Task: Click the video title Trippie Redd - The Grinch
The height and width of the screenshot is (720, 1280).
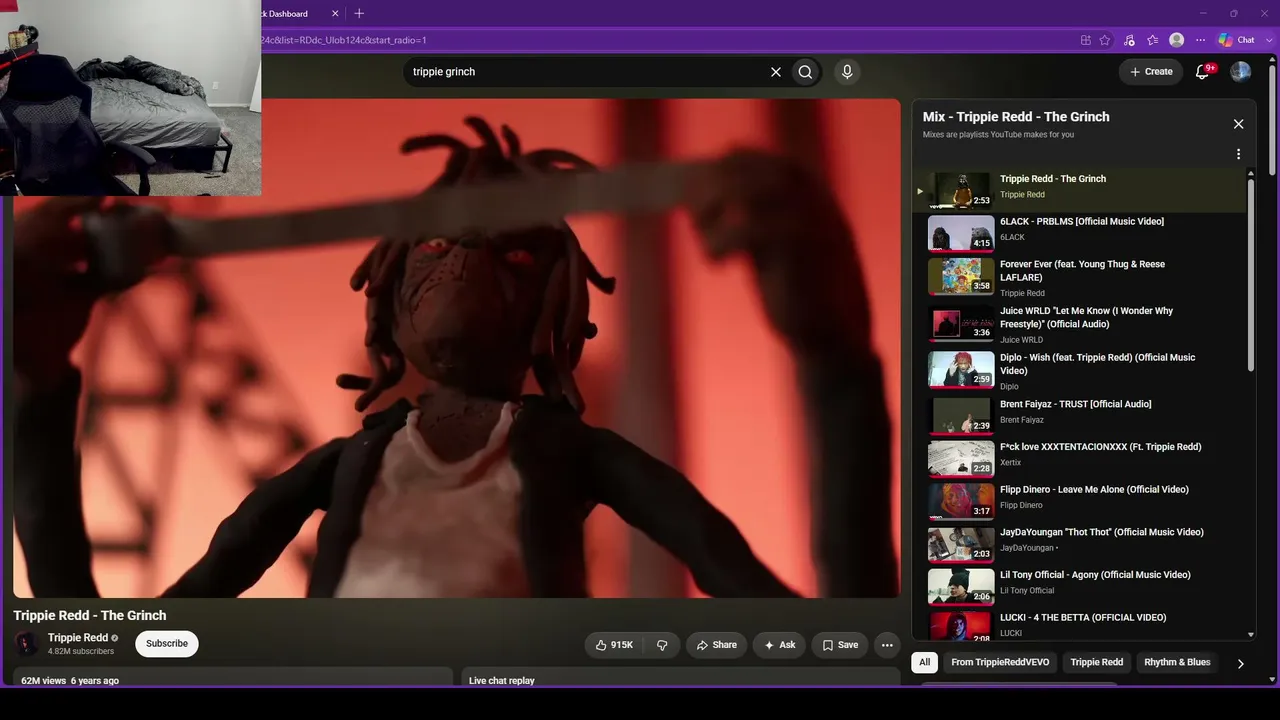Action: [x=90, y=616]
